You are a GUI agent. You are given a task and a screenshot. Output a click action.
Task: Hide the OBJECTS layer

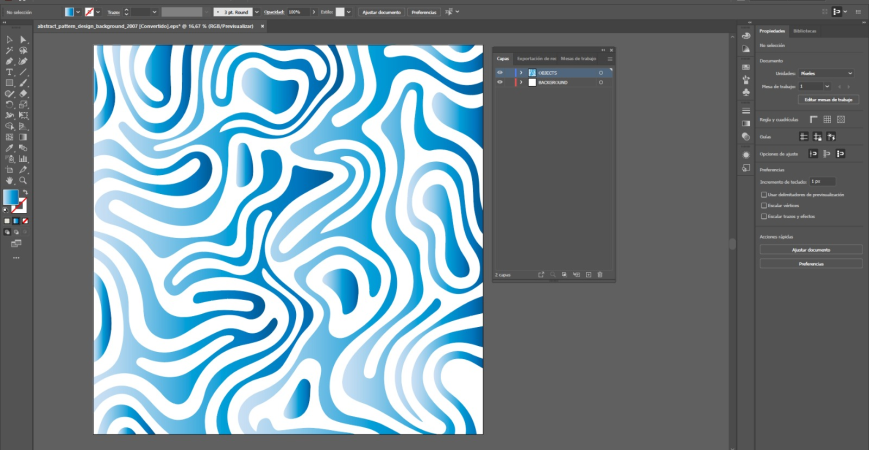tap(500, 73)
